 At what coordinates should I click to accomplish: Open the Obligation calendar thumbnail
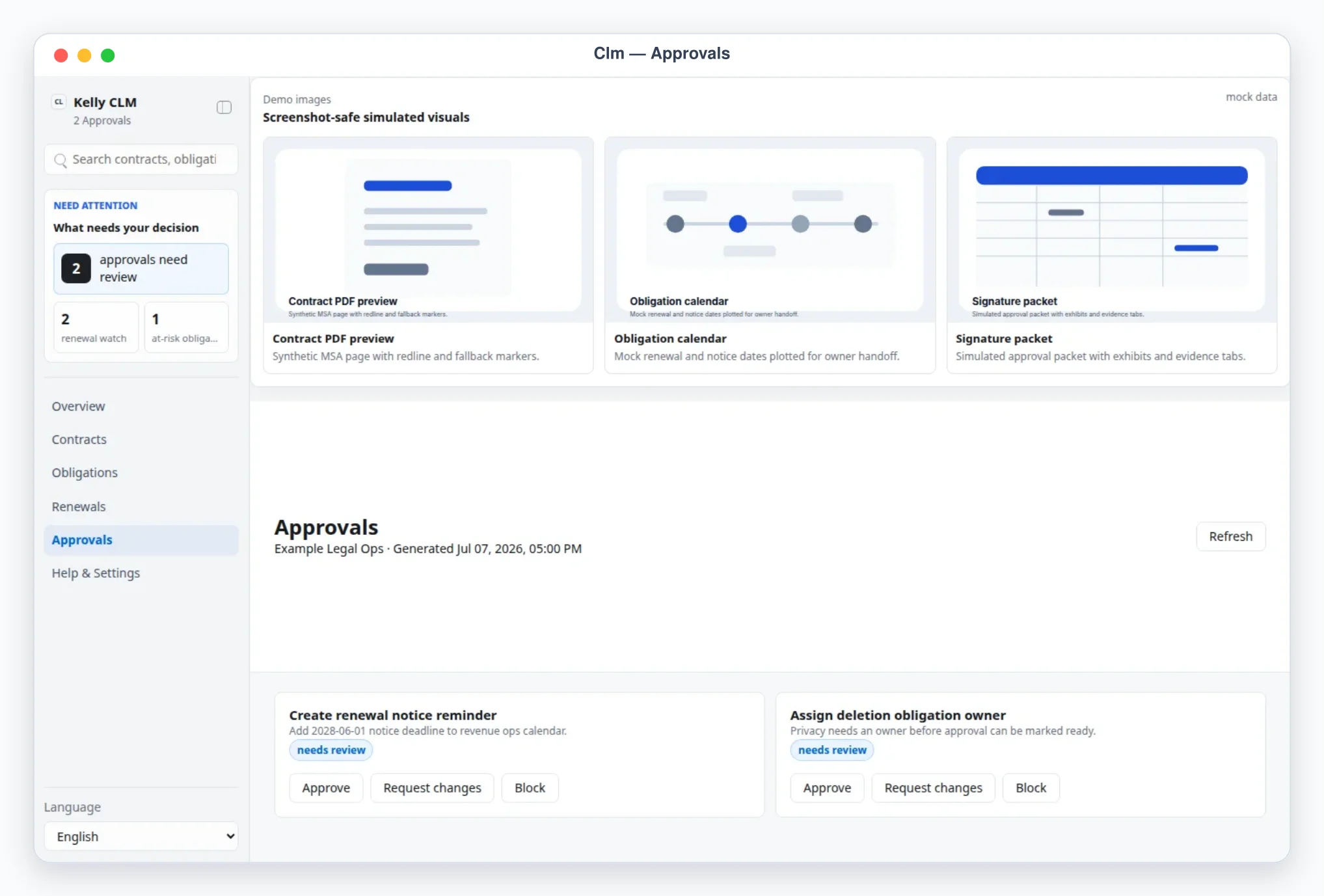(770, 230)
